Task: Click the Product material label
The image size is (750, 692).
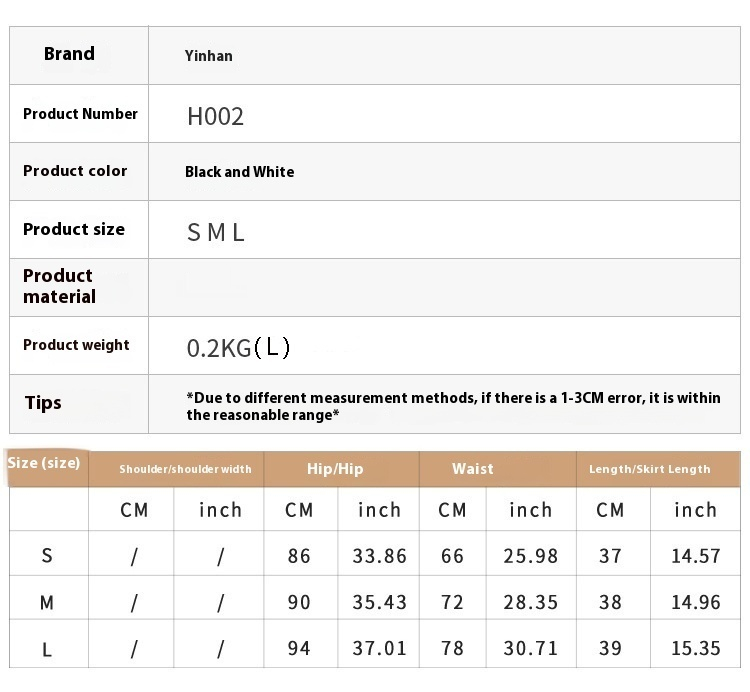Action: [60, 286]
